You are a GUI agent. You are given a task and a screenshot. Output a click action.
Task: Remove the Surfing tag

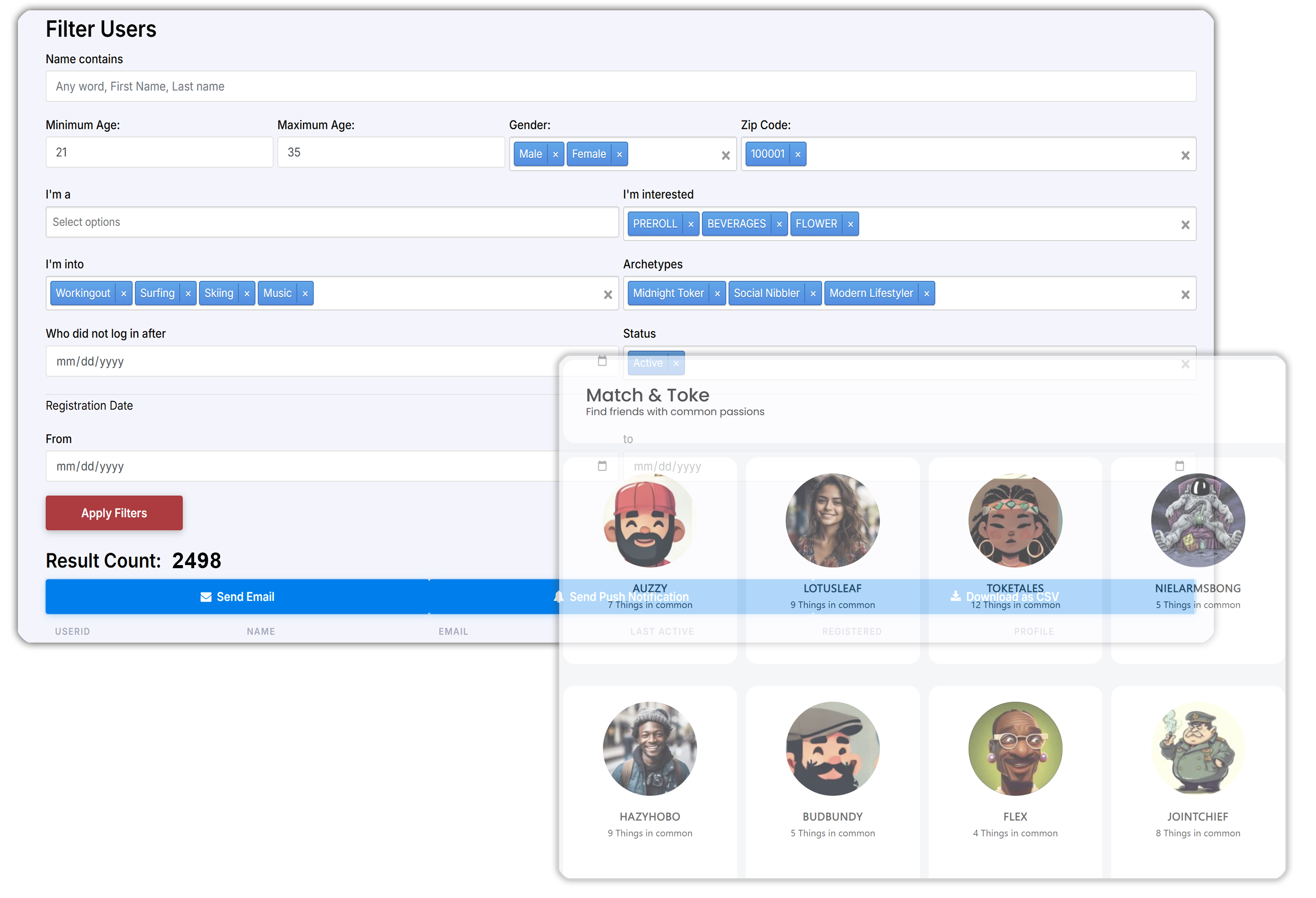tap(188, 294)
